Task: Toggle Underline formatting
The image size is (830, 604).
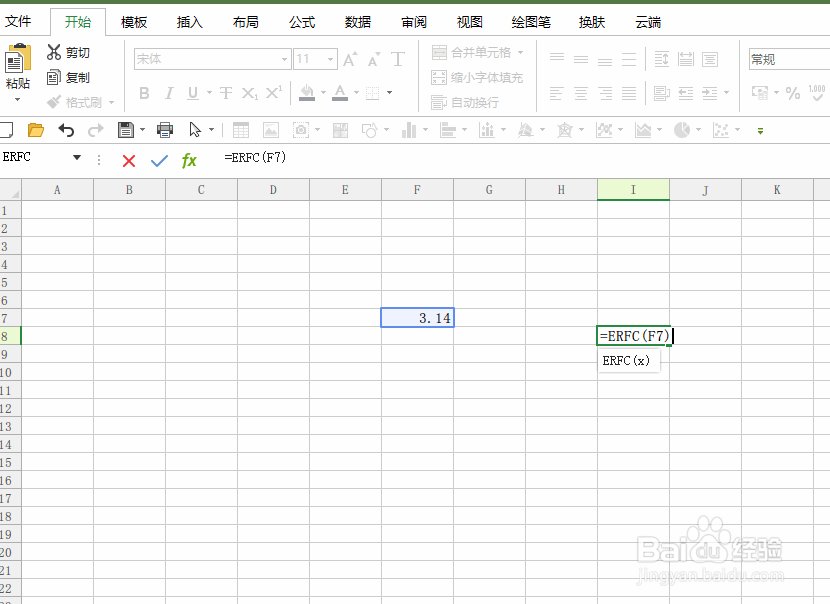Action: (193, 94)
